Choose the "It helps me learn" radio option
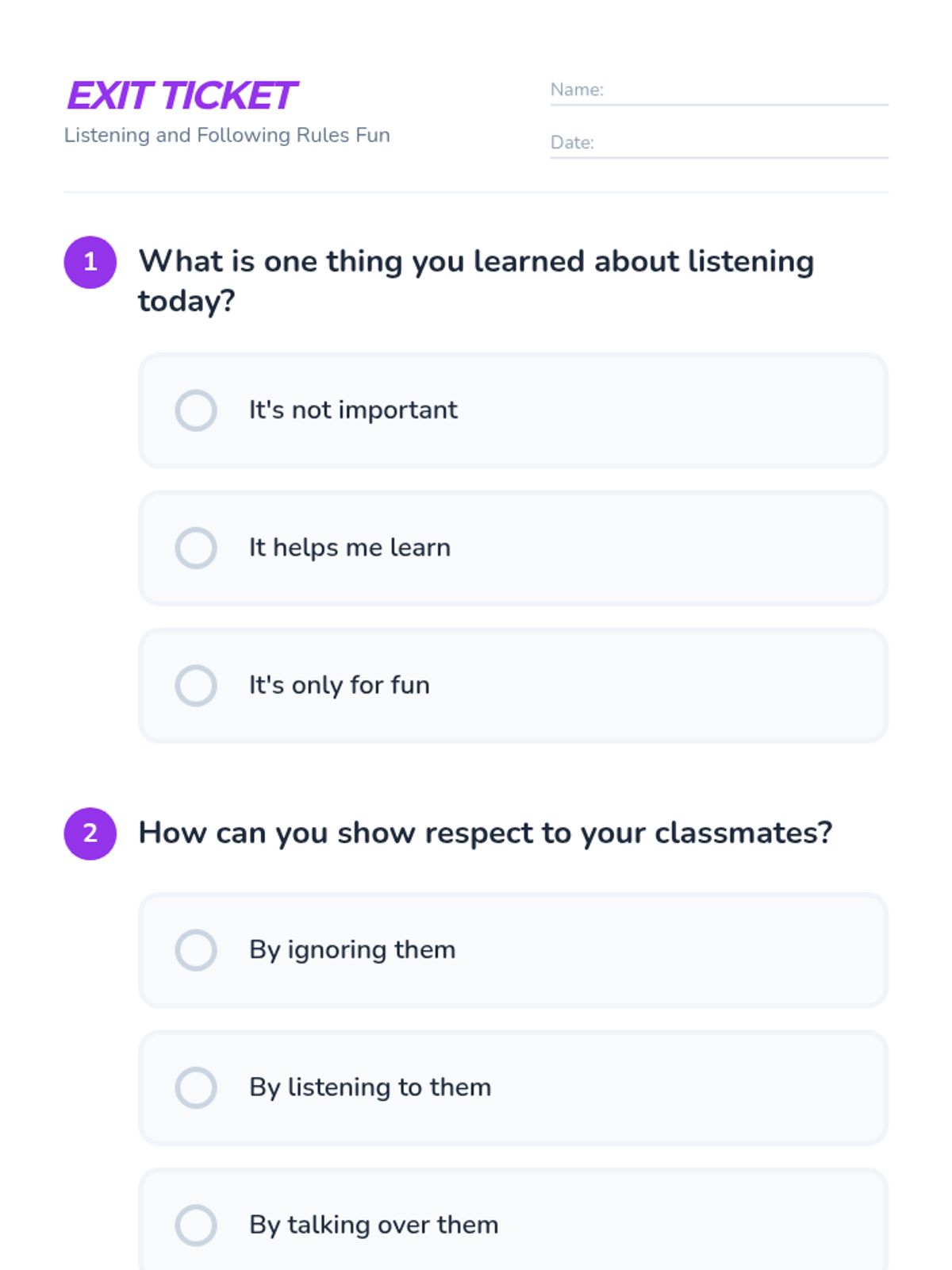 click(x=196, y=548)
